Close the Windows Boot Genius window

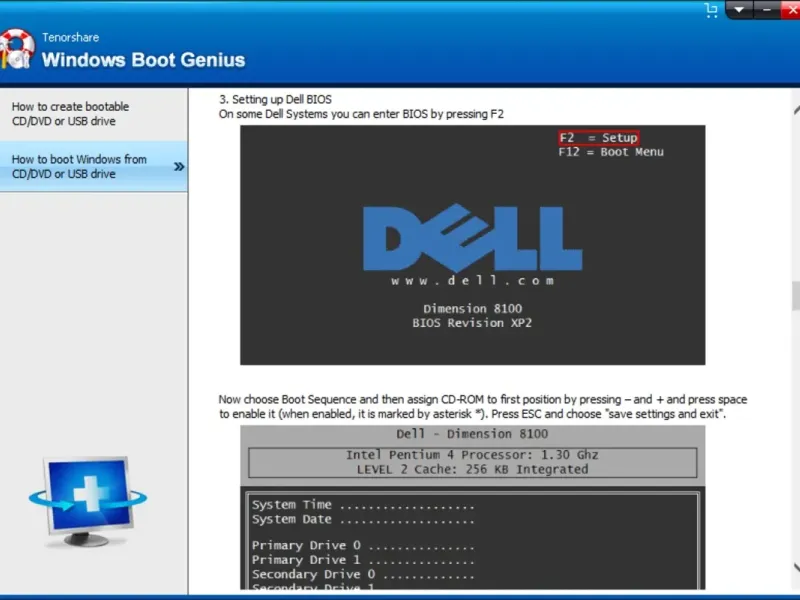(791, 10)
